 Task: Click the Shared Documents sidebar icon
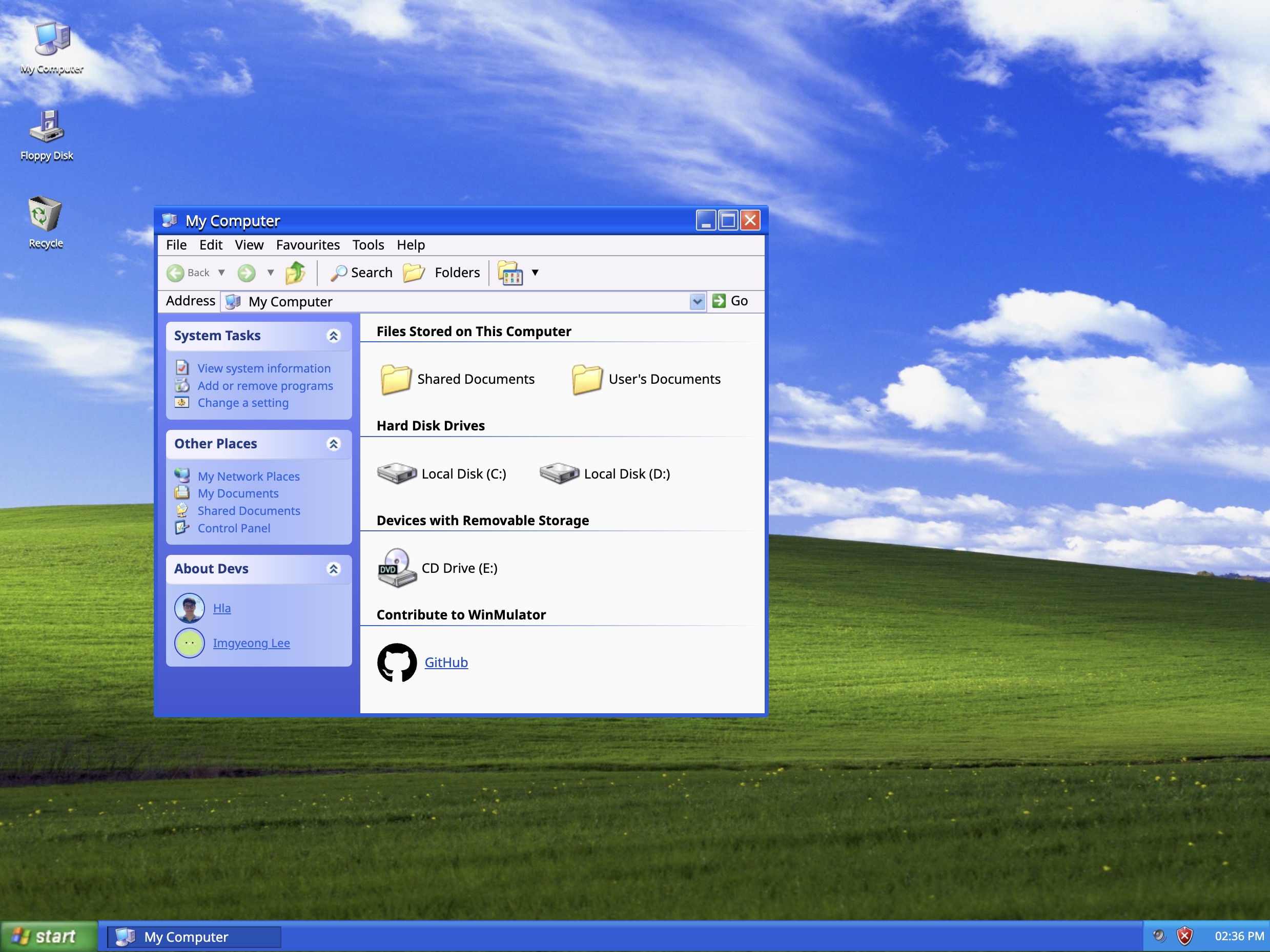[x=182, y=510]
